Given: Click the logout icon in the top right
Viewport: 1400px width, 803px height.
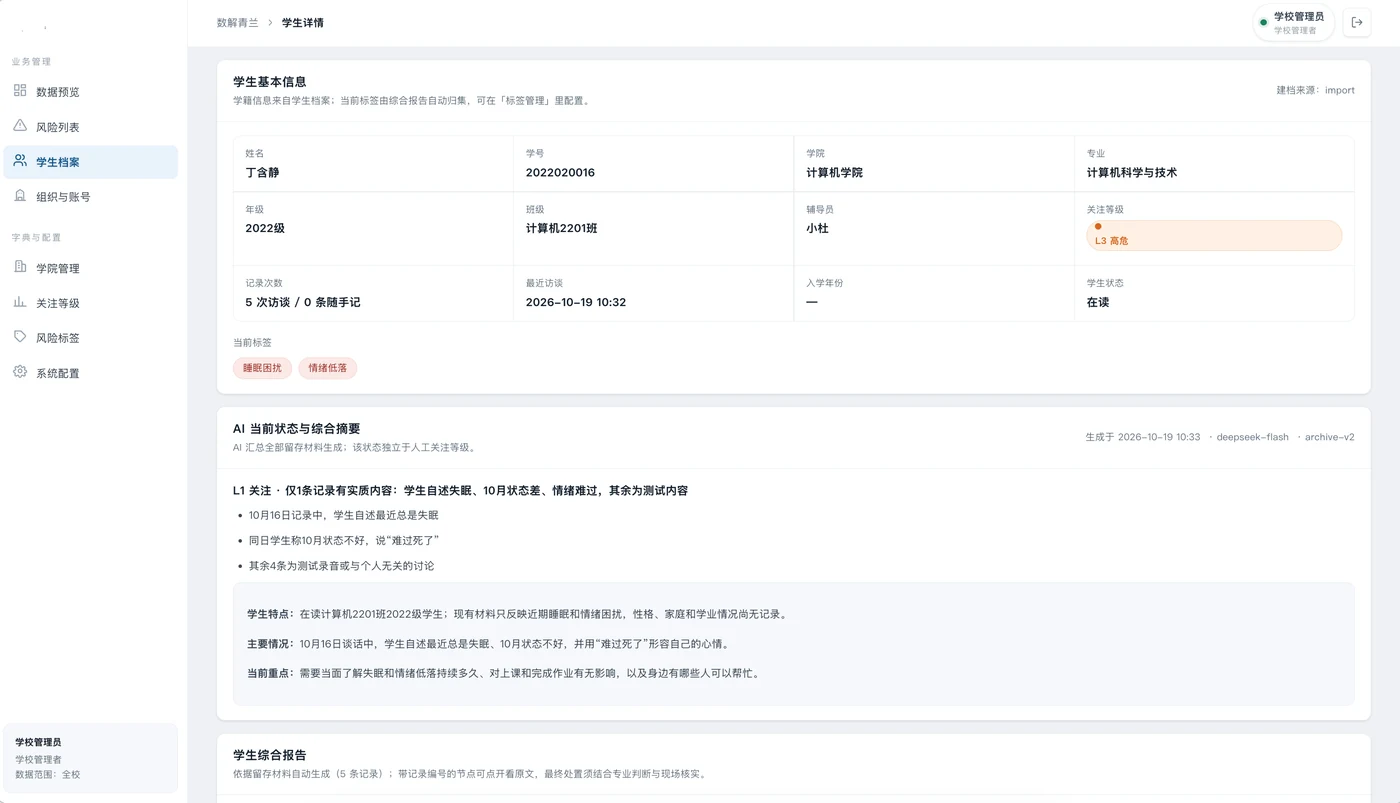Looking at the screenshot, I should point(1357,22).
